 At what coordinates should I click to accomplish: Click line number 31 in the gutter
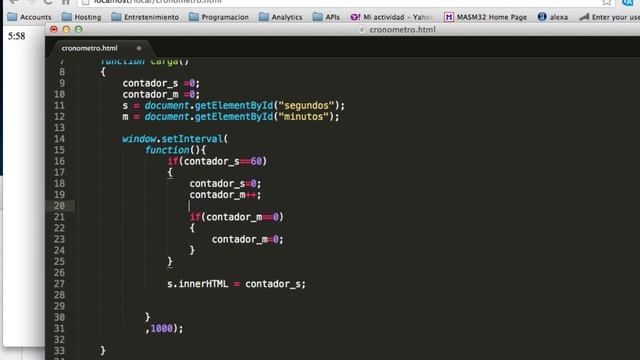pos(59,328)
